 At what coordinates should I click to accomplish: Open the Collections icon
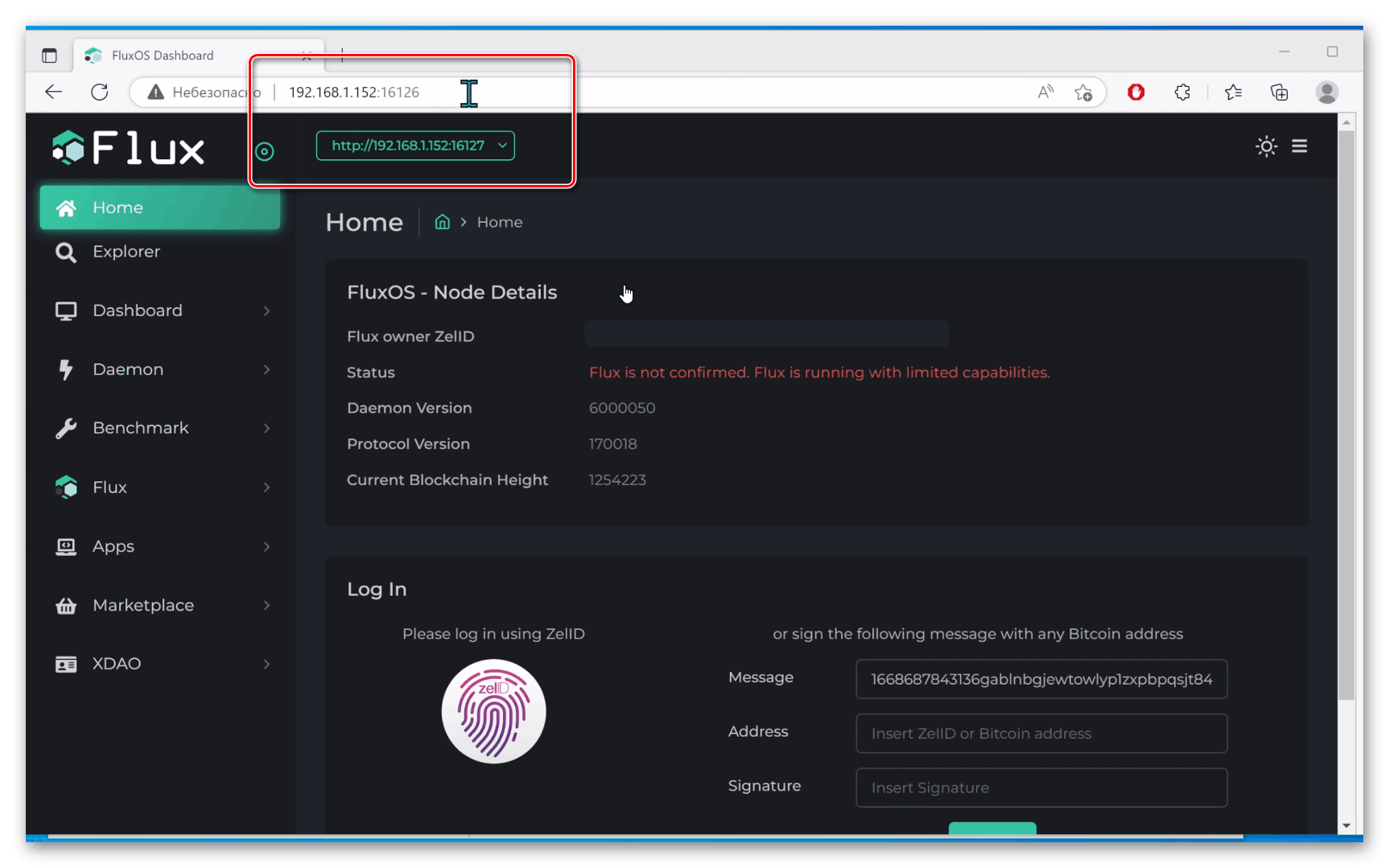click(1280, 93)
